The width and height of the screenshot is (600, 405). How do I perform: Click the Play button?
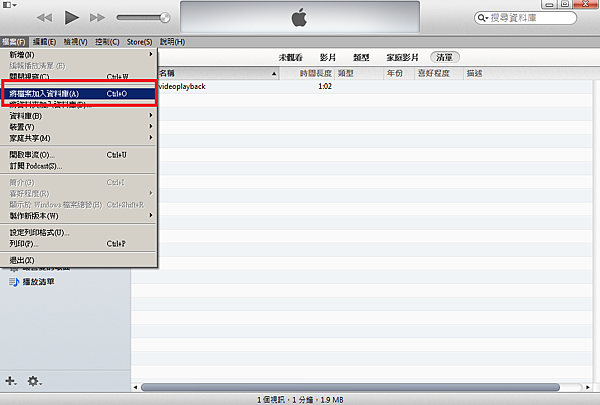click(x=72, y=18)
